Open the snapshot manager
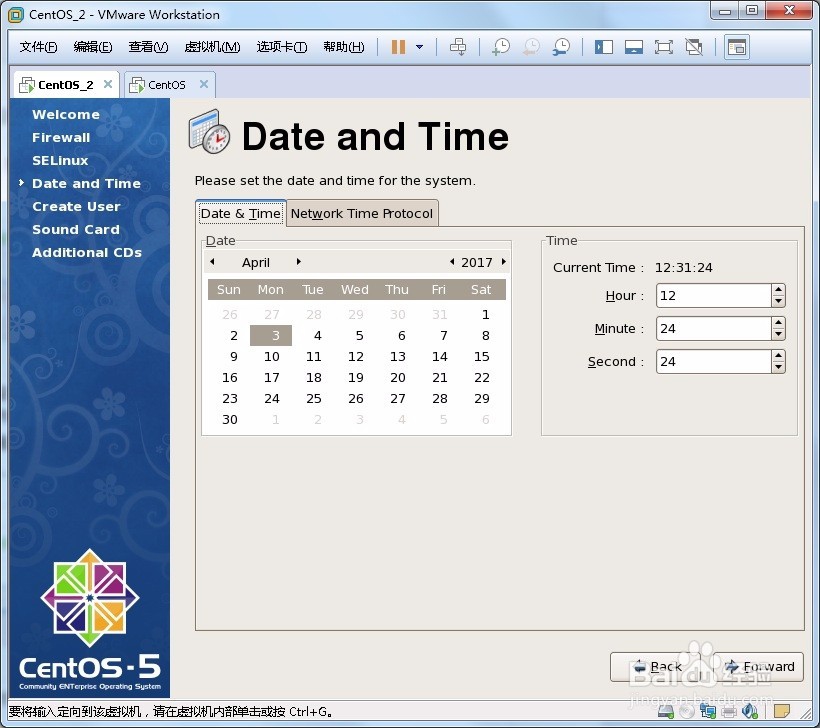This screenshot has width=820, height=728. point(562,47)
